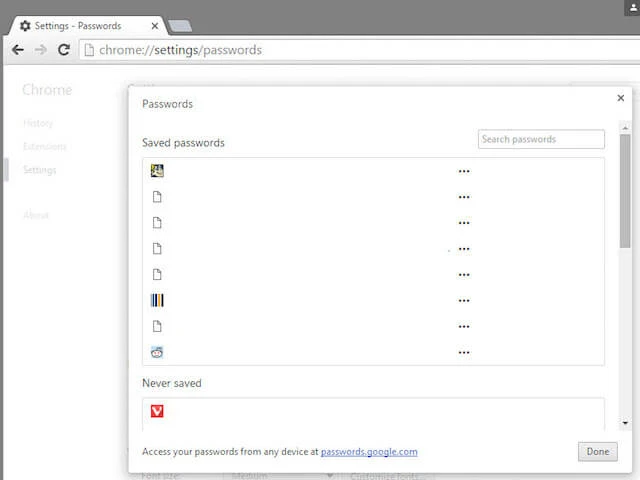Open a new tab

[x=180, y=26]
